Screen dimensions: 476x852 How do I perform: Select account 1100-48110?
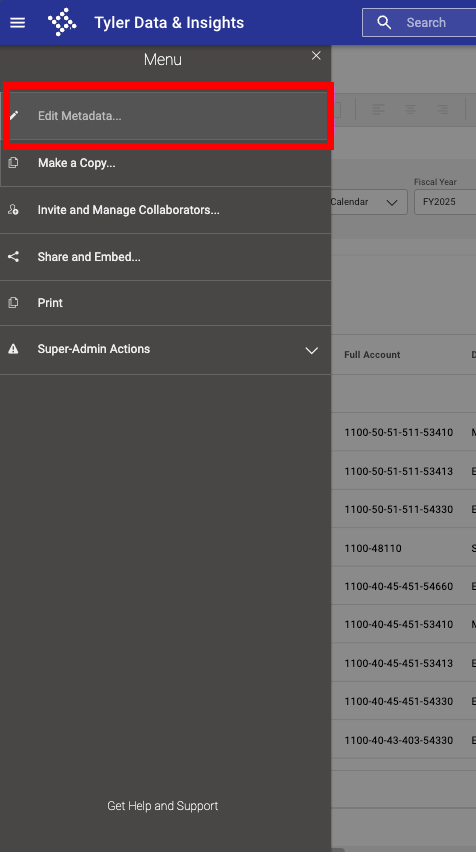(373, 548)
